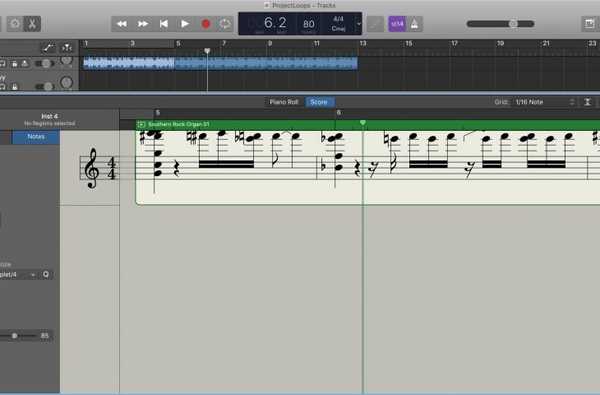
Task: Open the tempo value 80 in the LCD
Action: click(x=309, y=24)
